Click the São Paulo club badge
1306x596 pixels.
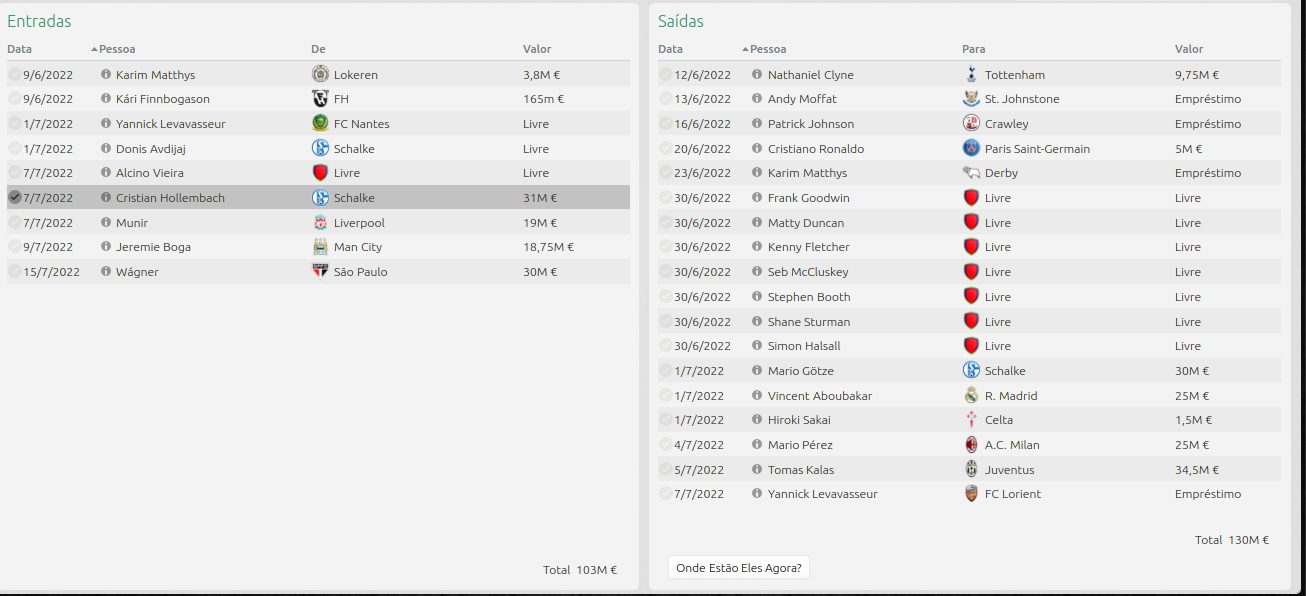[x=320, y=271]
